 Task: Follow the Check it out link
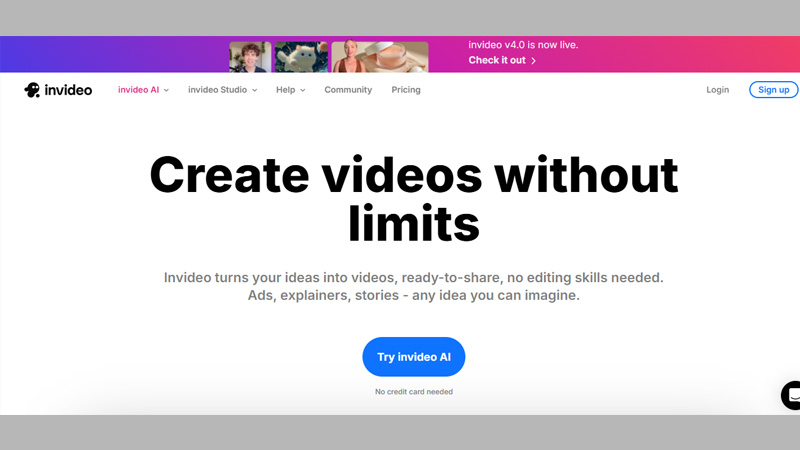point(496,61)
